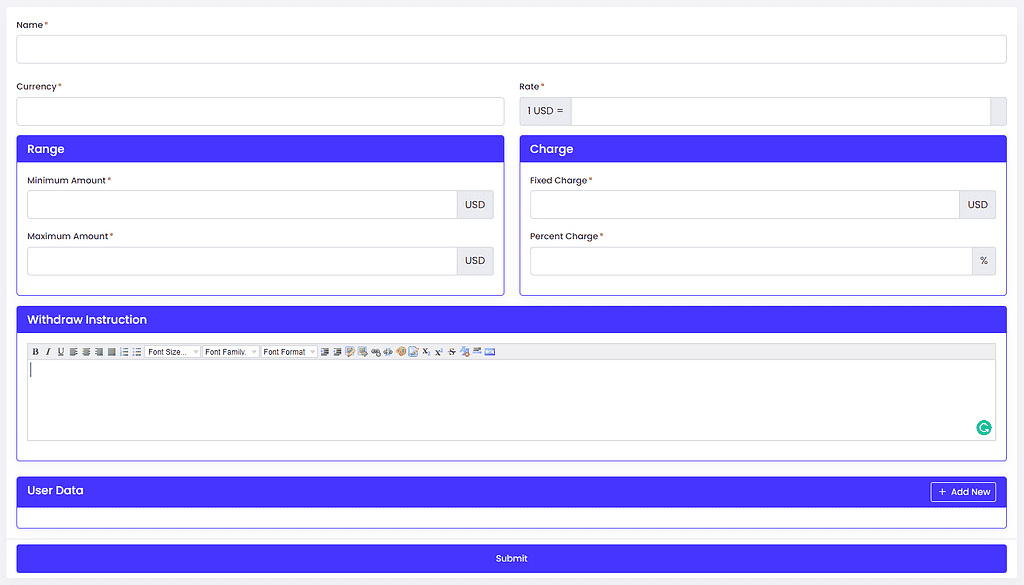Select the Percent Charge input field

click(750, 261)
